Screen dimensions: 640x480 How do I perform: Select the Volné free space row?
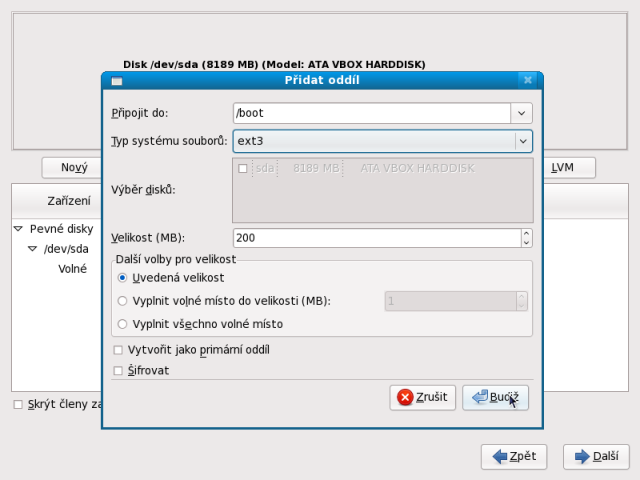[x=72, y=269]
